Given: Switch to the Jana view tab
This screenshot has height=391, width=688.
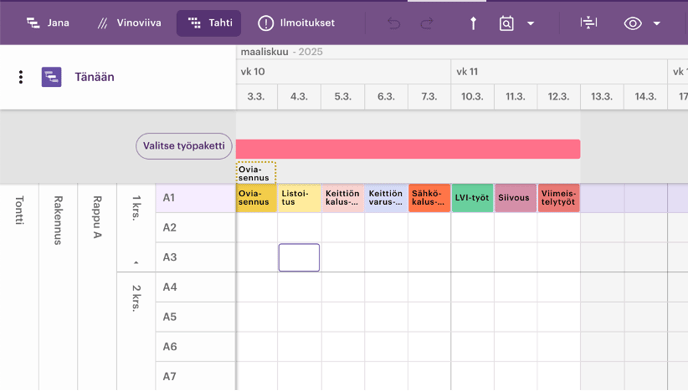Looking at the screenshot, I should pos(48,23).
